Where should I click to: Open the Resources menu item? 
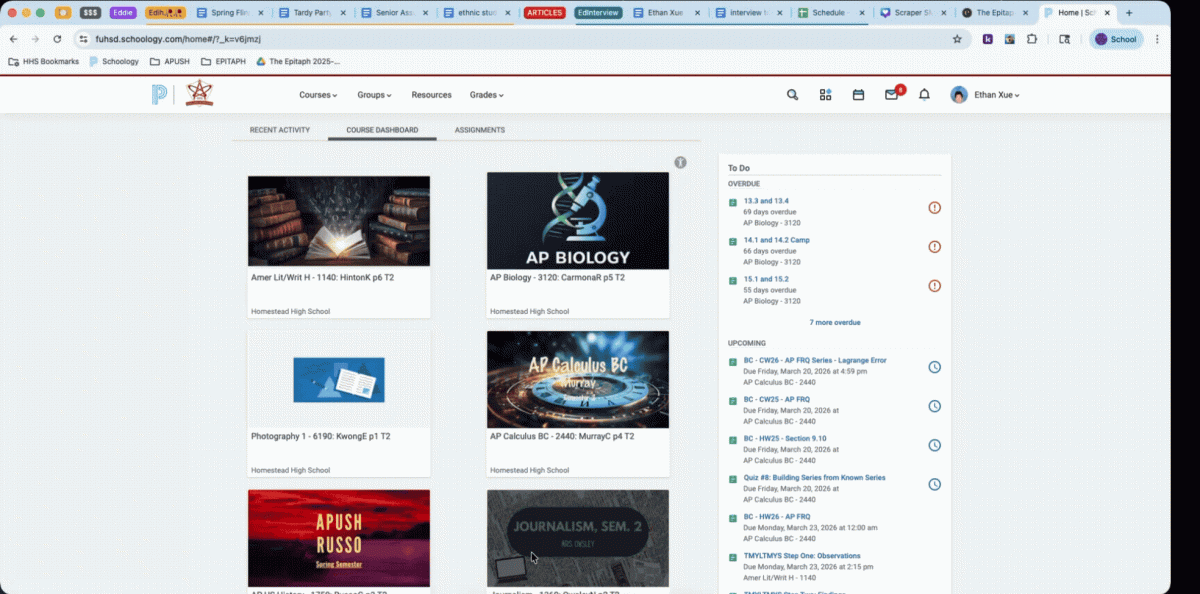[431, 95]
